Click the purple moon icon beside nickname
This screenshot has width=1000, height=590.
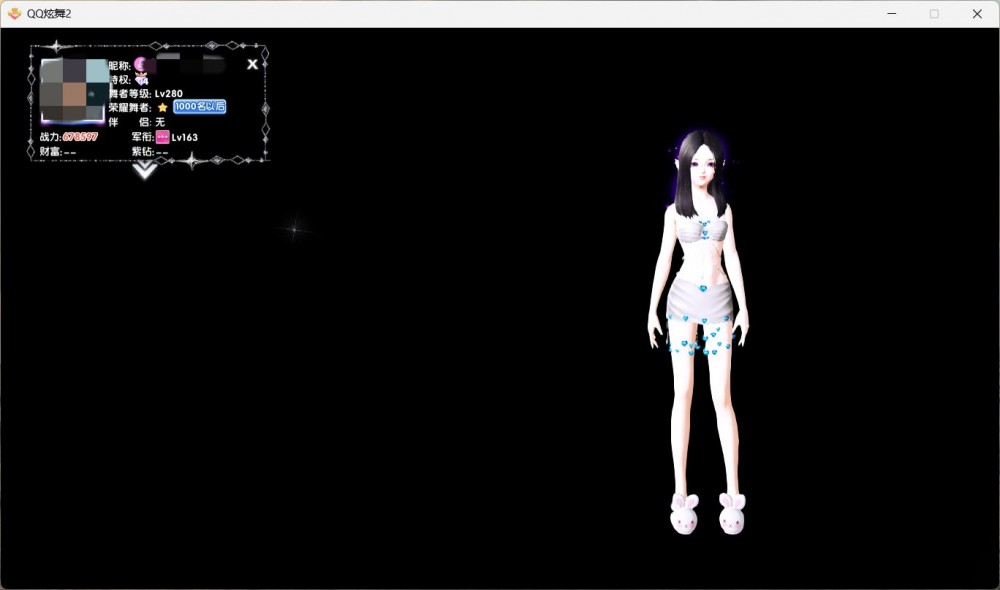point(140,64)
